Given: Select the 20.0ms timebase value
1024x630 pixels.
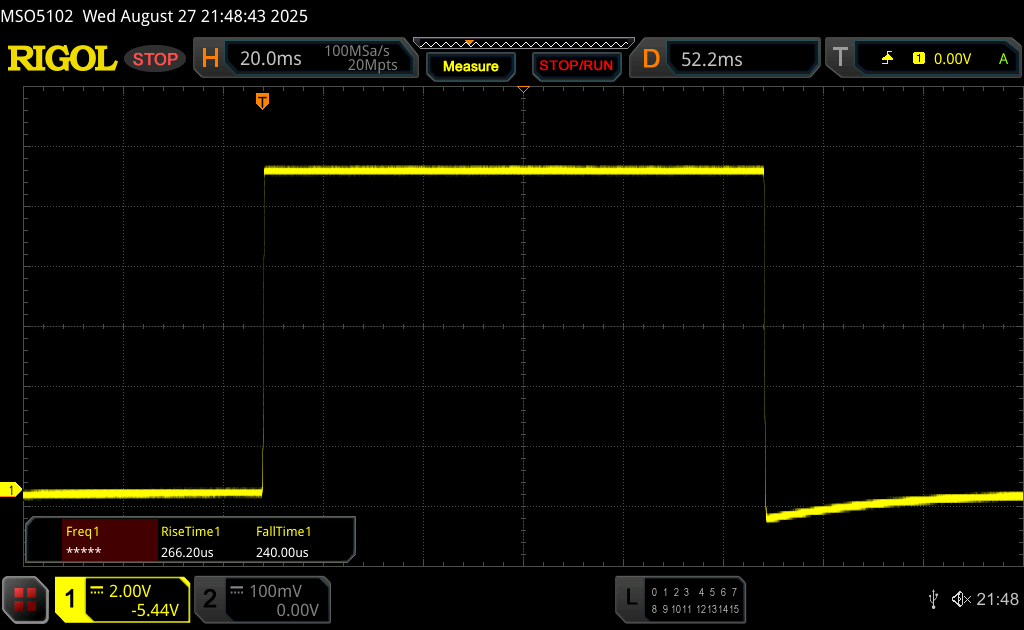Looking at the screenshot, I should tap(270, 59).
